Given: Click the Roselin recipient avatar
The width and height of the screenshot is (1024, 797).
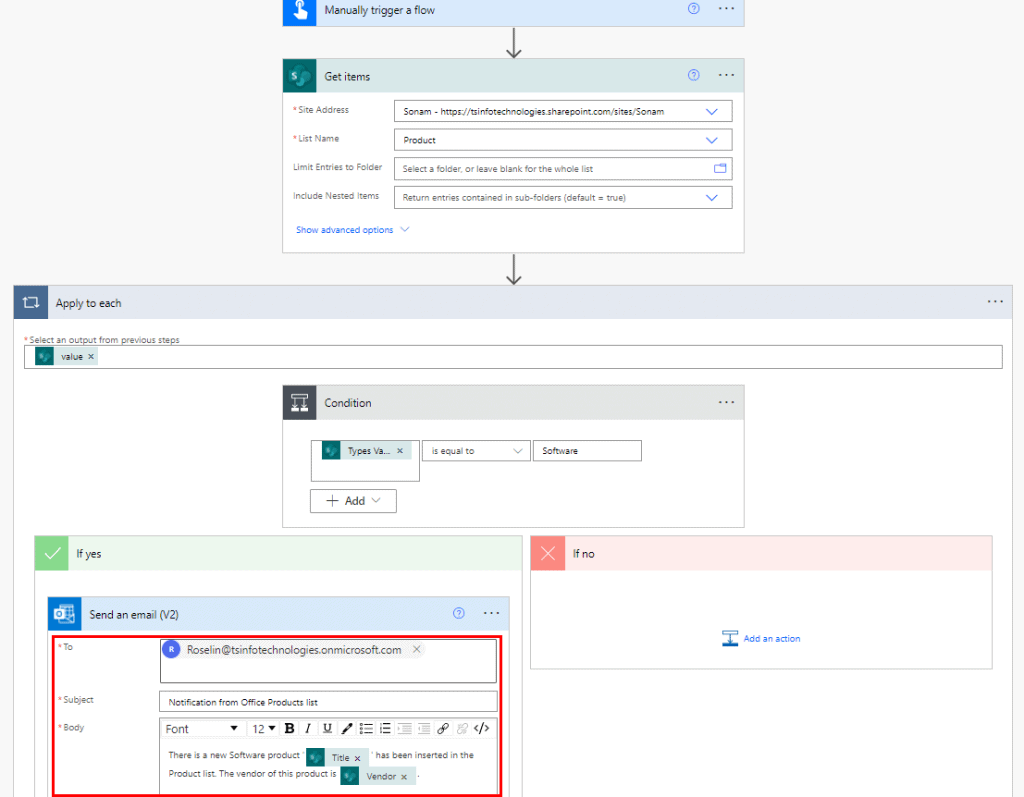Looking at the screenshot, I should [x=171, y=649].
